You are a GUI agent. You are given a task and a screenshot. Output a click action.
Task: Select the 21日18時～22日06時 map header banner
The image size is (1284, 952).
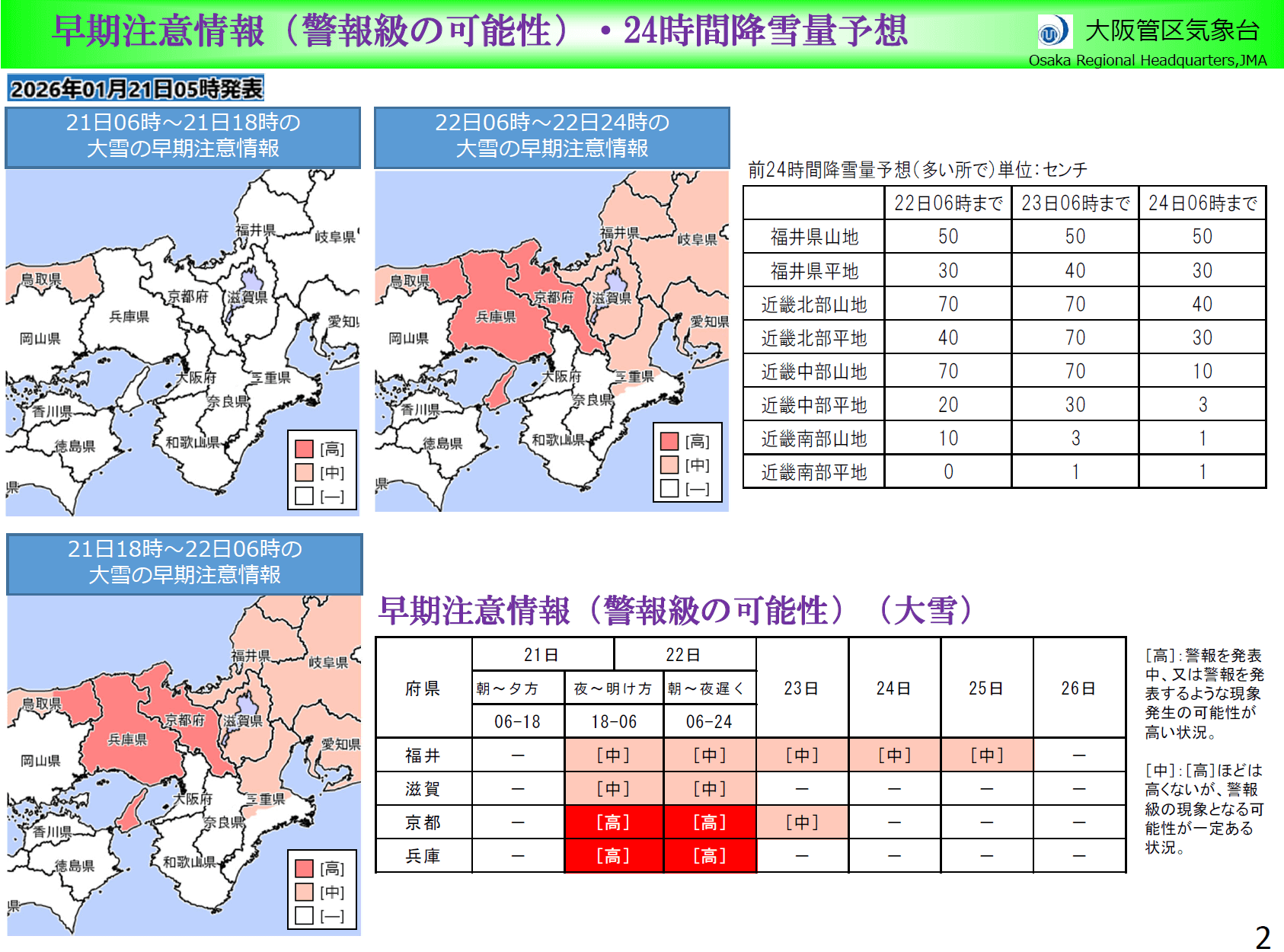[x=184, y=563]
